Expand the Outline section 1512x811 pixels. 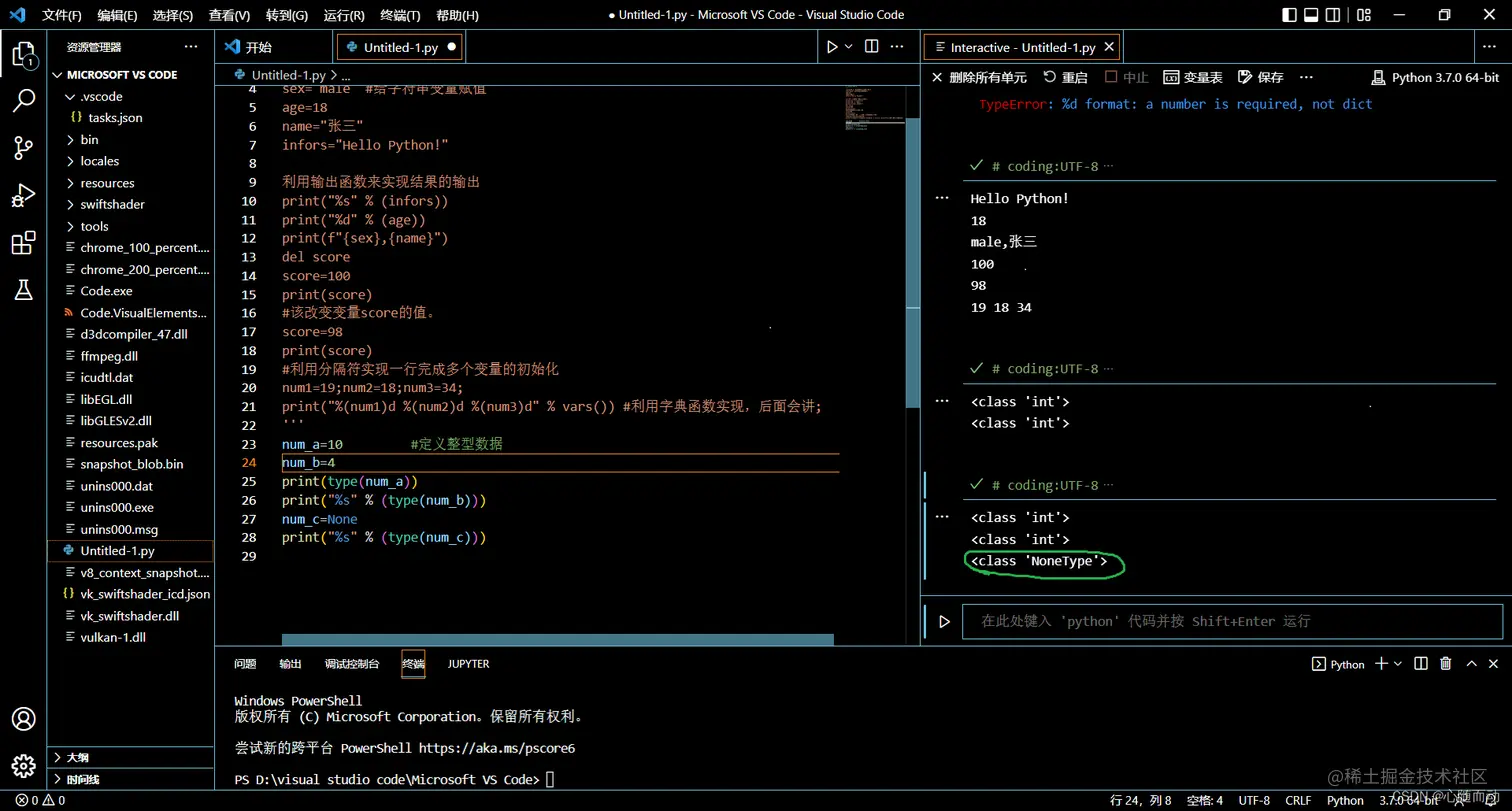pyautogui.click(x=130, y=757)
